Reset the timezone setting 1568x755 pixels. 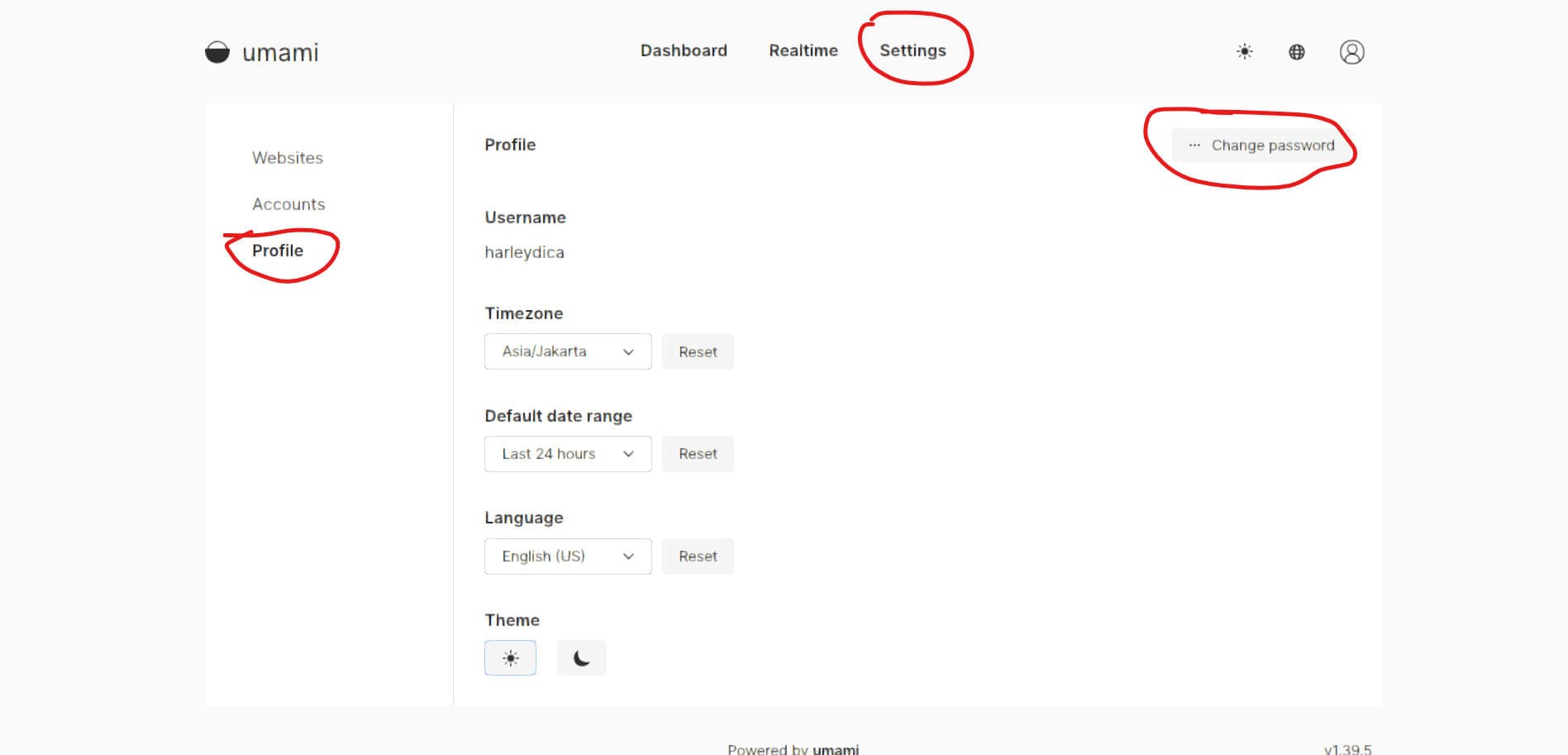698,351
